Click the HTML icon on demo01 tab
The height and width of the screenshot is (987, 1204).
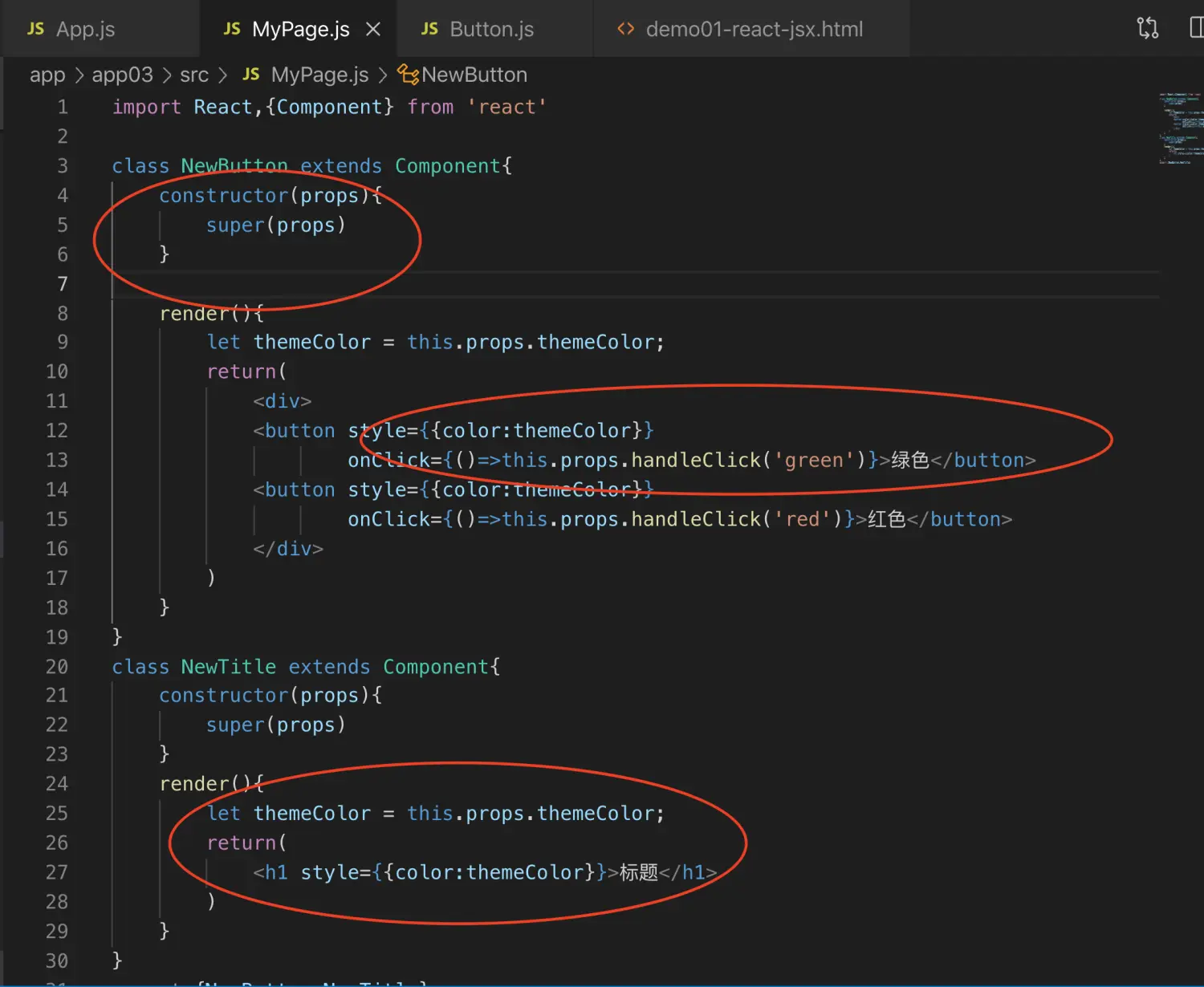tap(625, 29)
